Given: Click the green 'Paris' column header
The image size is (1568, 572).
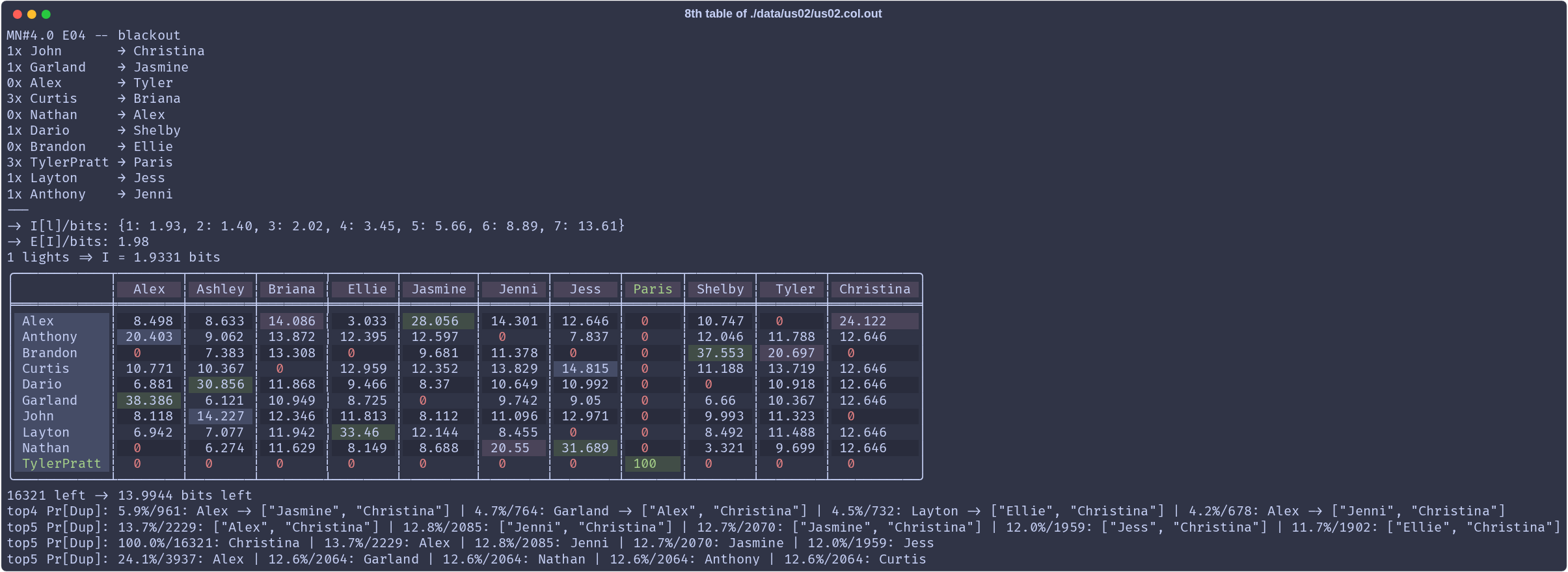Looking at the screenshot, I should (x=653, y=289).
